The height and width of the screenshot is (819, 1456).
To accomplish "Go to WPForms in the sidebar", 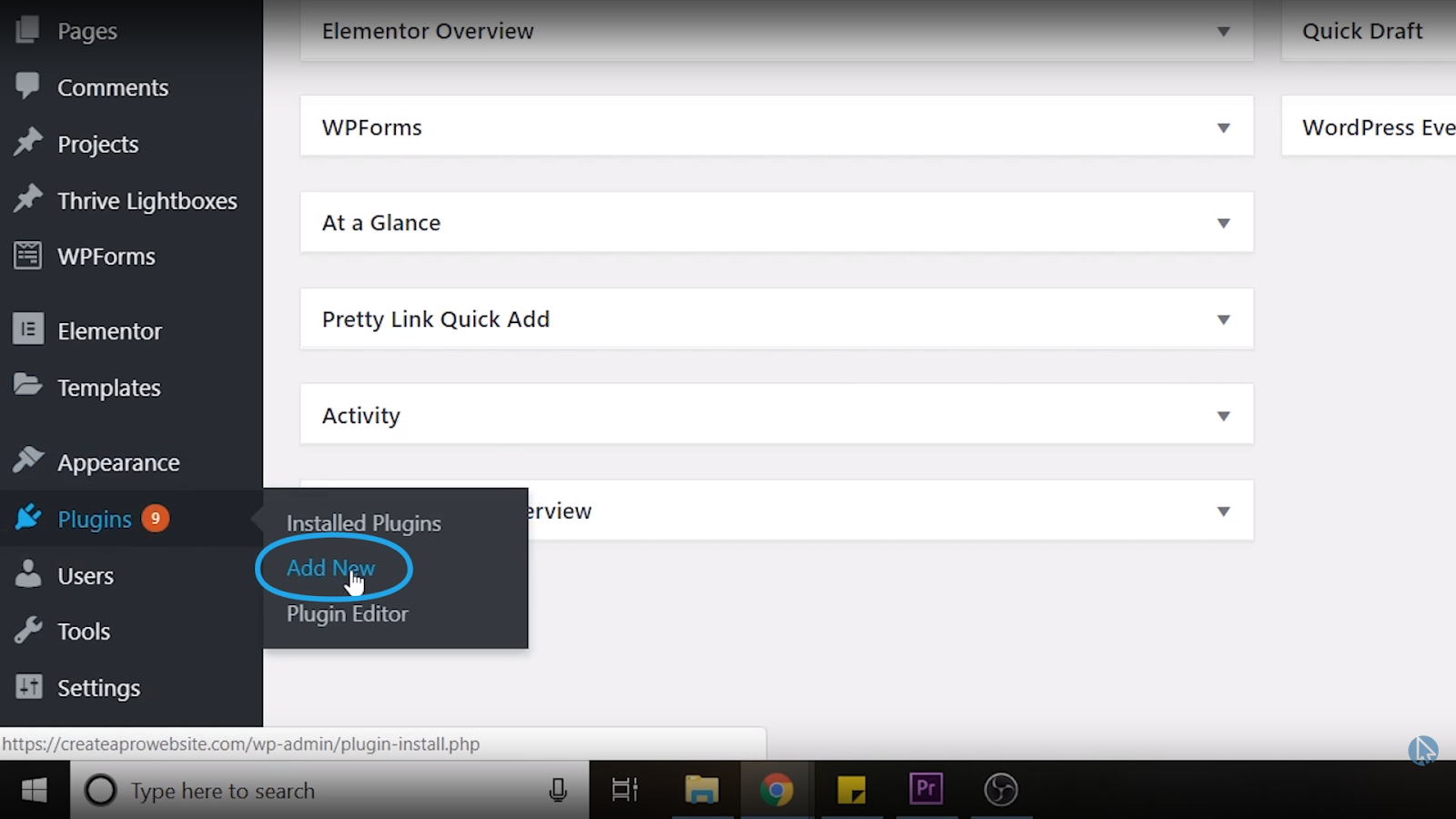I will [x=106, y=257].
